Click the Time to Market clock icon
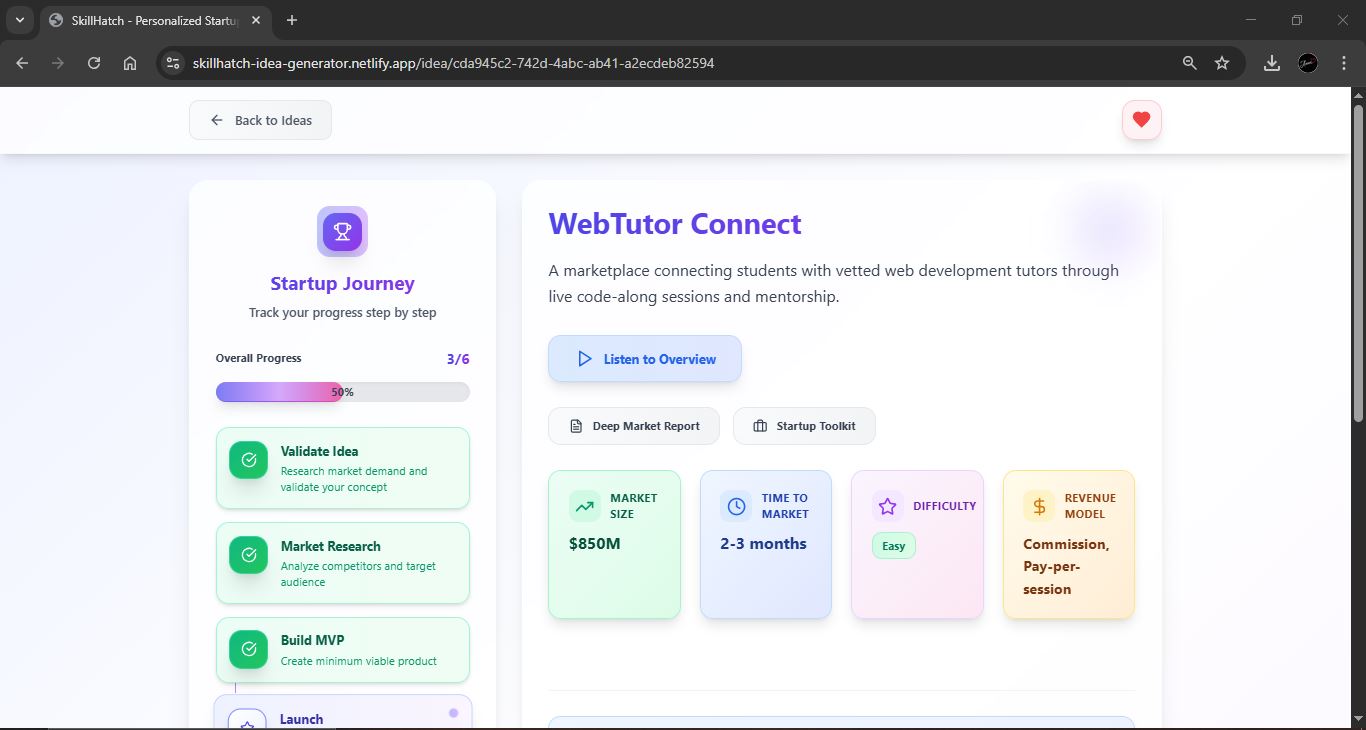The height and width of the screenshot is (730, 1366). point(736,506)
